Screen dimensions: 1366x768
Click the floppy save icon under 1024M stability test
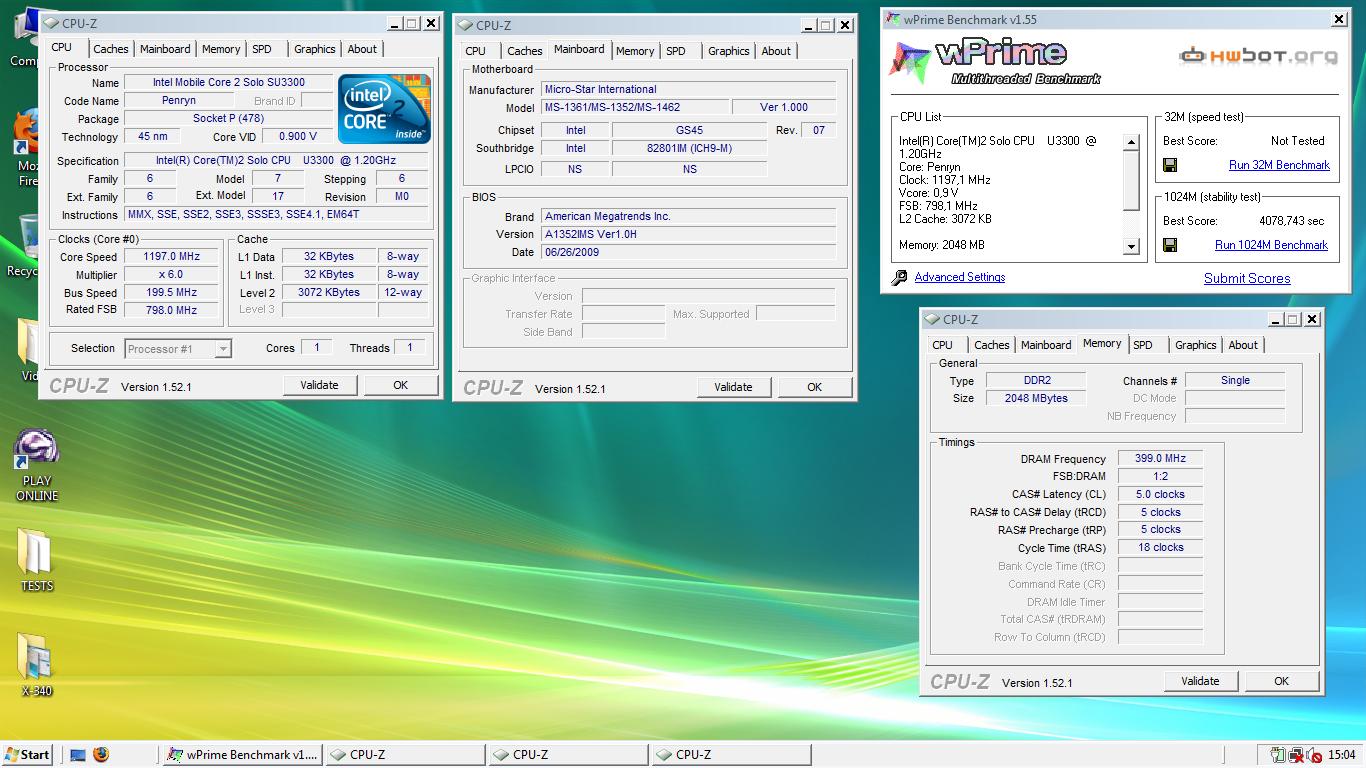[x=1170, y=245]
